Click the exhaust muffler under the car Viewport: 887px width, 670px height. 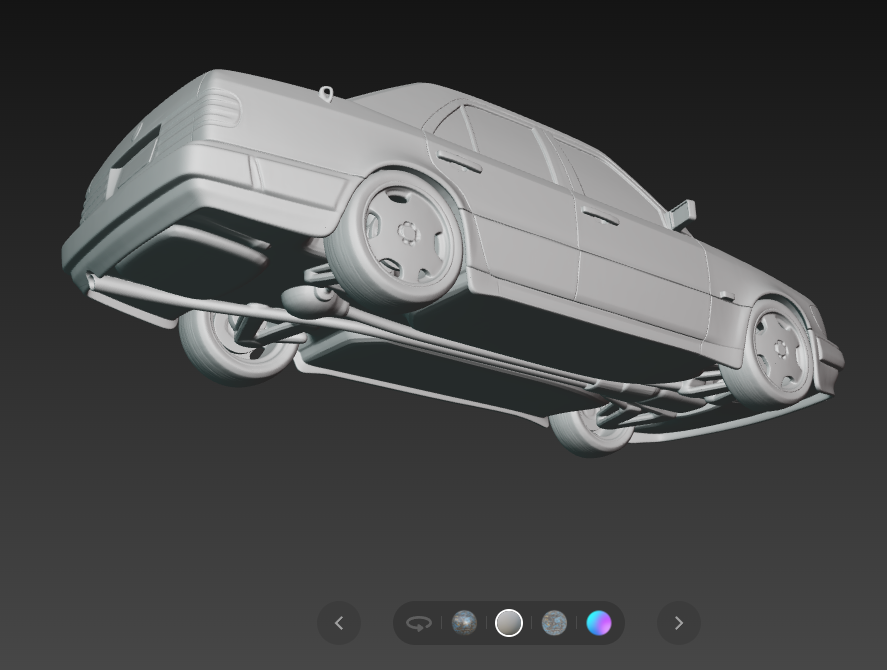point(303,299)
